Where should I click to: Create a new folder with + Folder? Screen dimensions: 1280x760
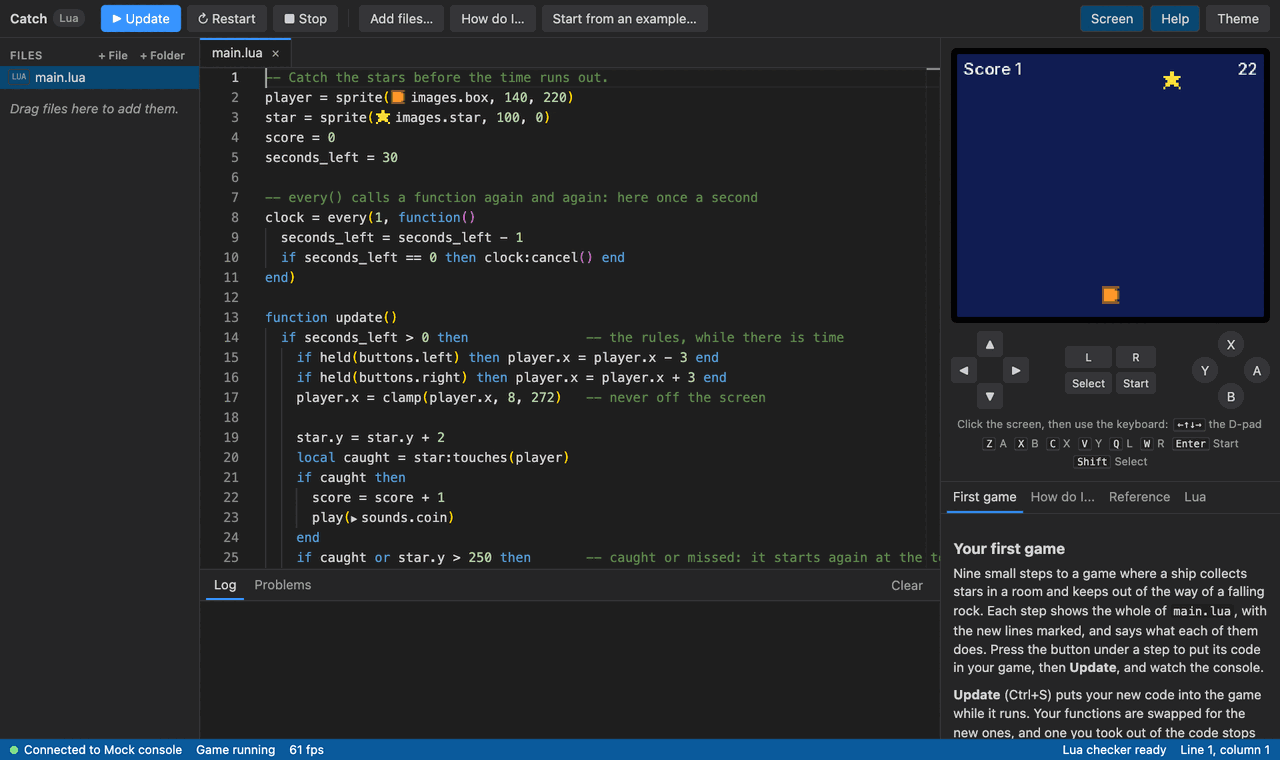[x=162, y=56]
